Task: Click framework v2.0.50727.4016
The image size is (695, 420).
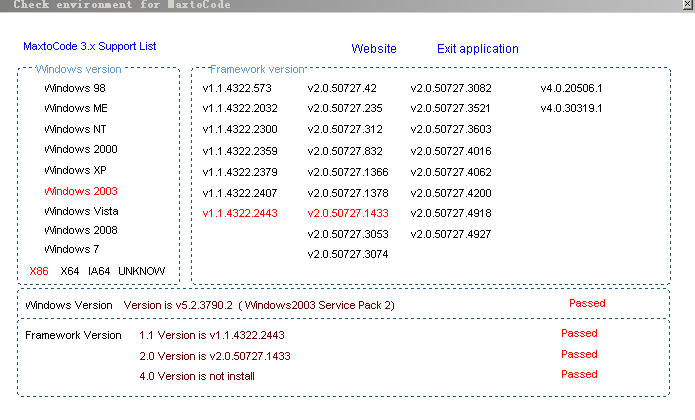Action: pyautogui.click(x=451, y=151)
